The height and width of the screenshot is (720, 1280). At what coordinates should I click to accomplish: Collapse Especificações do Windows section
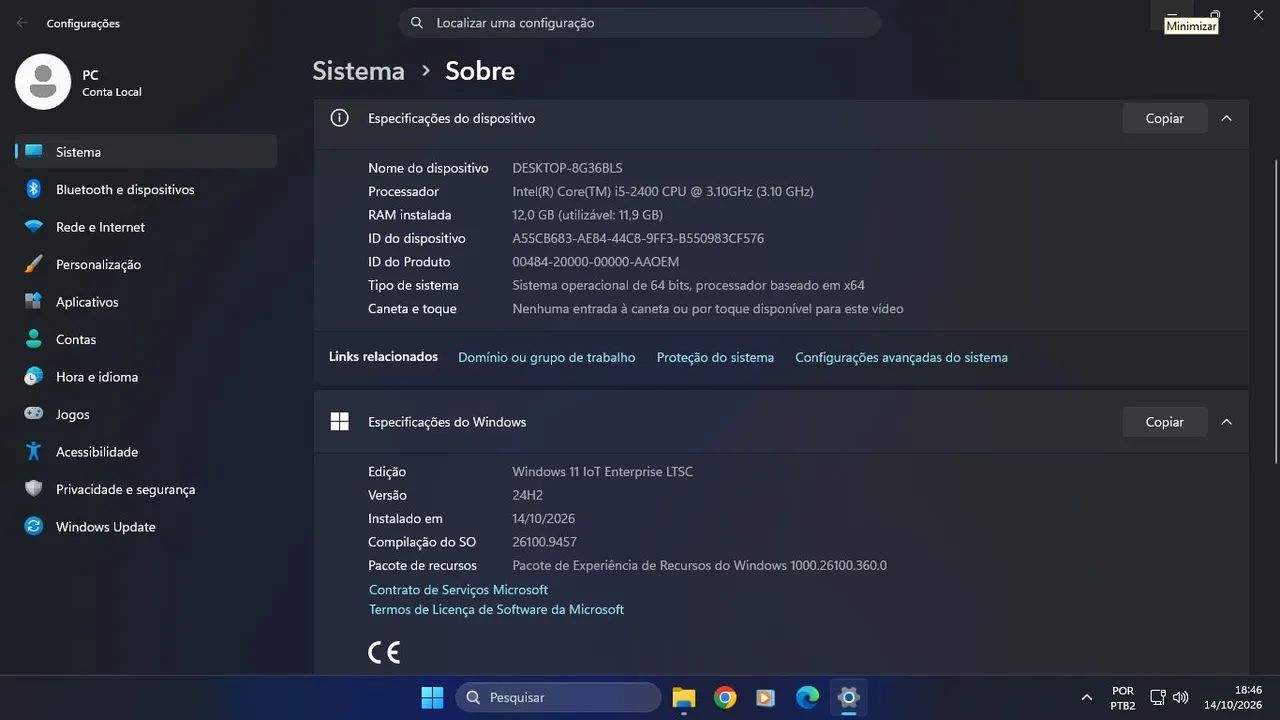[1226, 422]
